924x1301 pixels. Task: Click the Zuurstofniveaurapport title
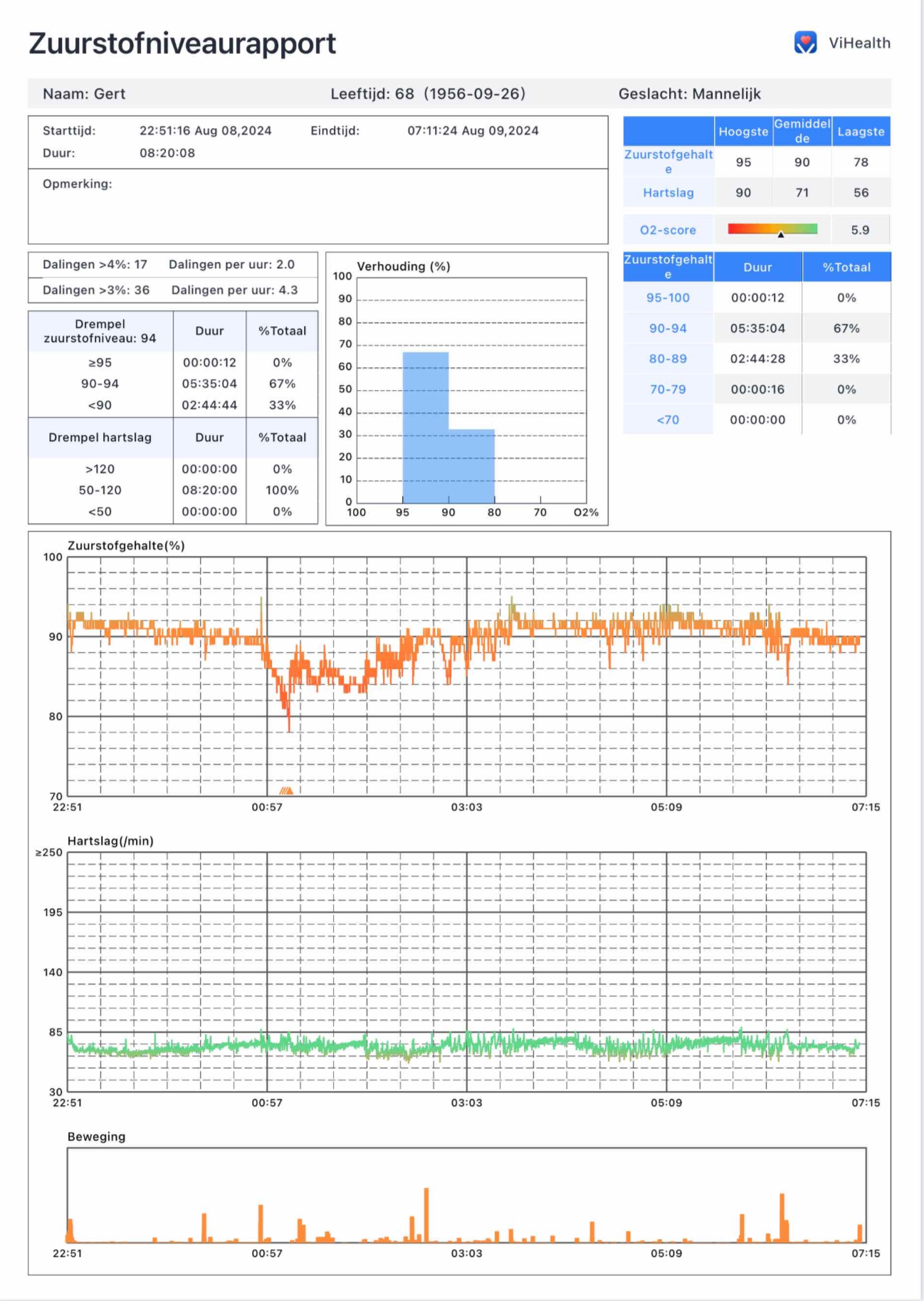182,43
